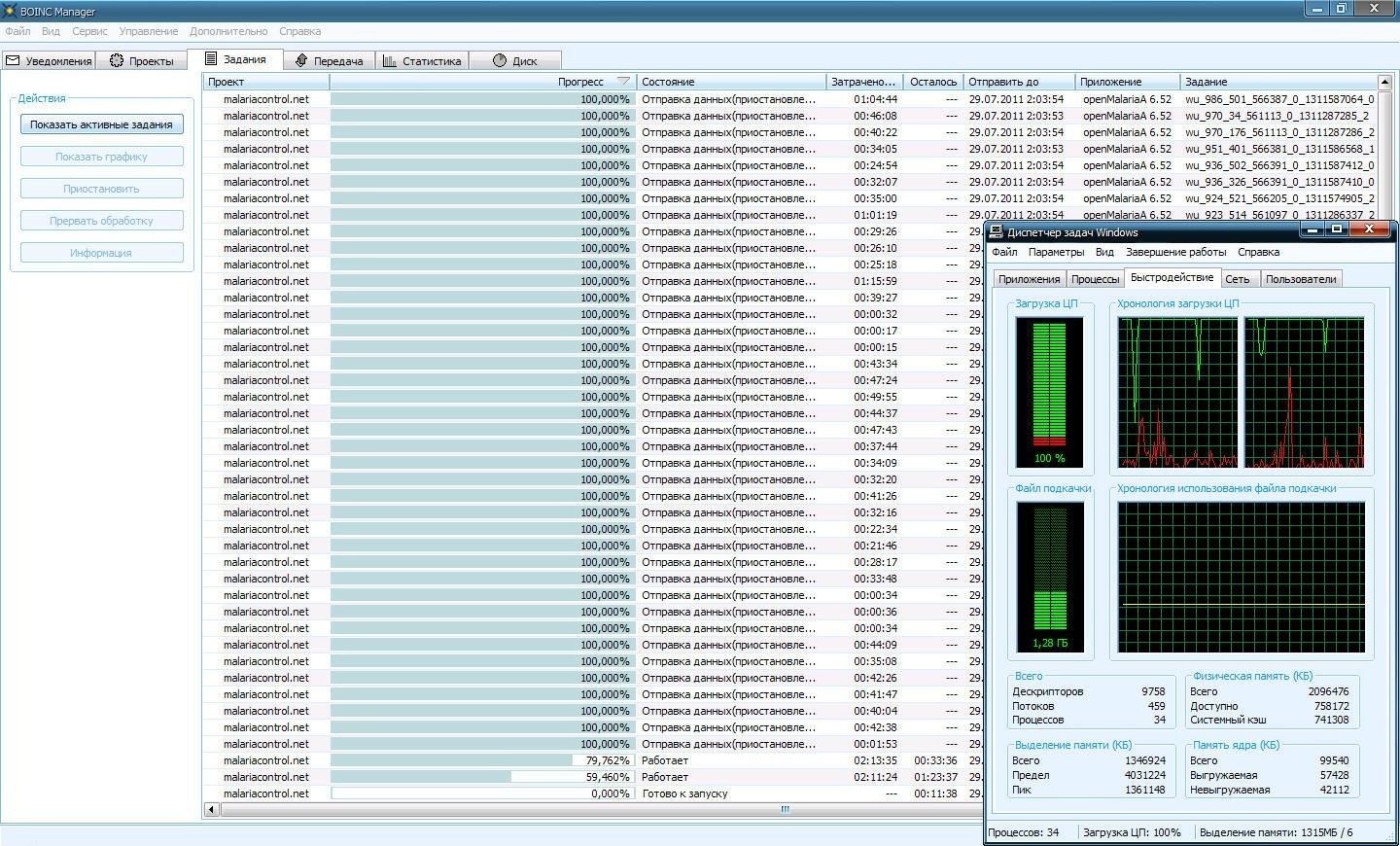The width and height of the screenshot is (1400, 846).
Task: Sort by the Отправить до column header
Action: [1019, 82]
